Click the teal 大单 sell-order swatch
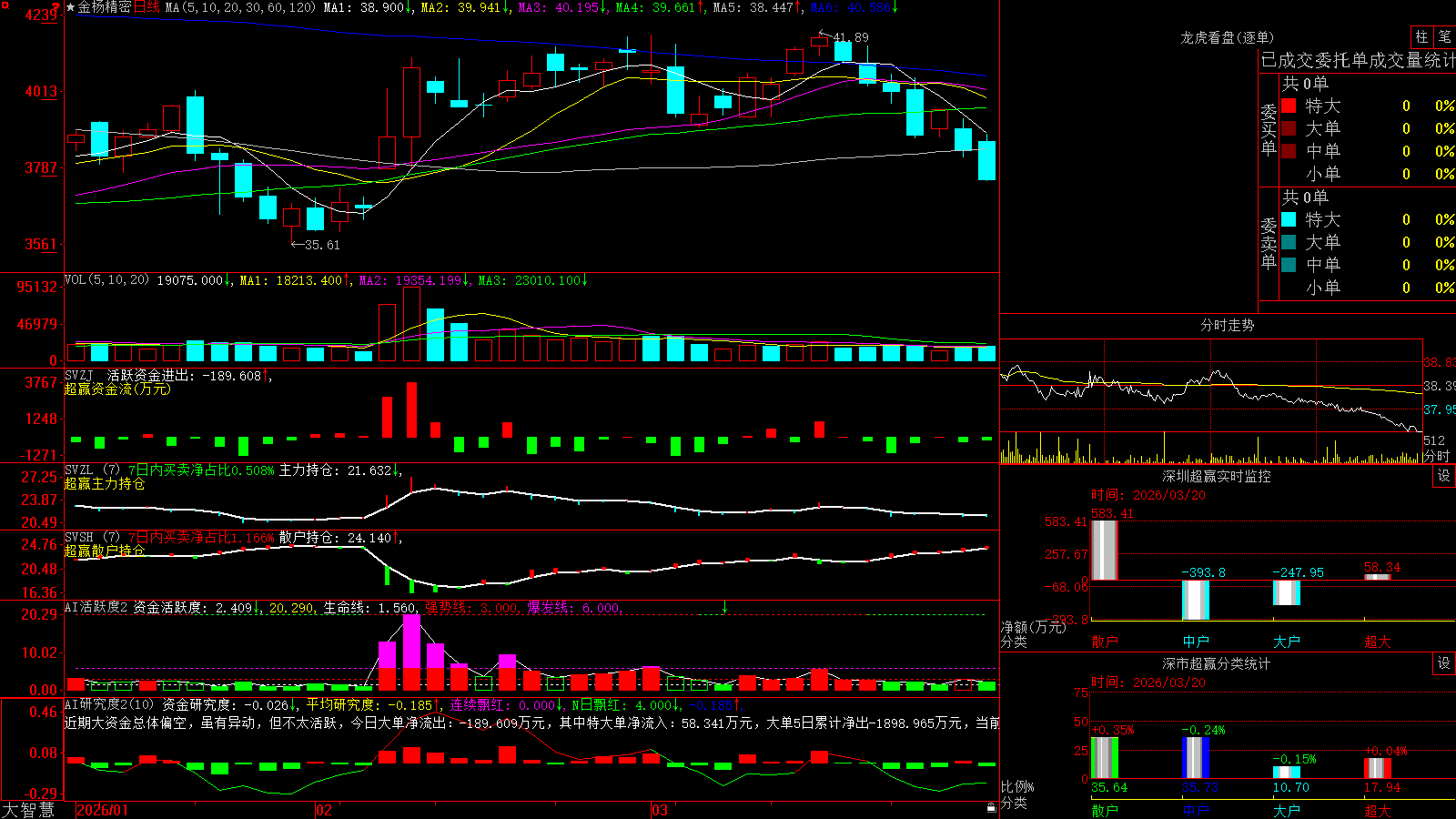The height and width of the screenshot is (819, 1456). 1289,242
